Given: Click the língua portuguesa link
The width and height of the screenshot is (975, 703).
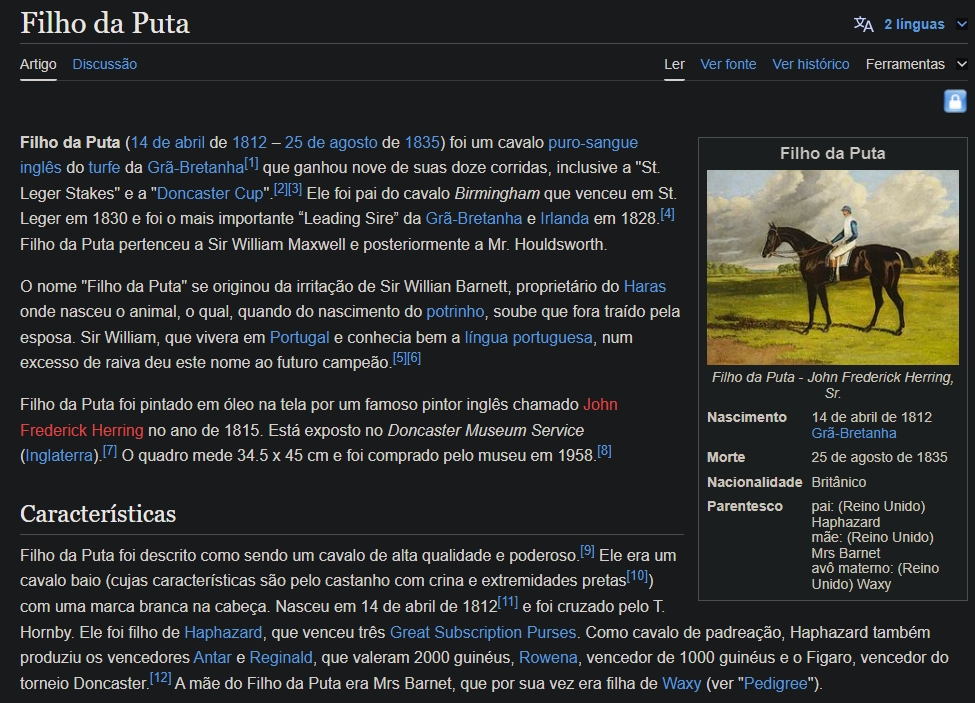Looking at the screenshot, I should point(529,338).
